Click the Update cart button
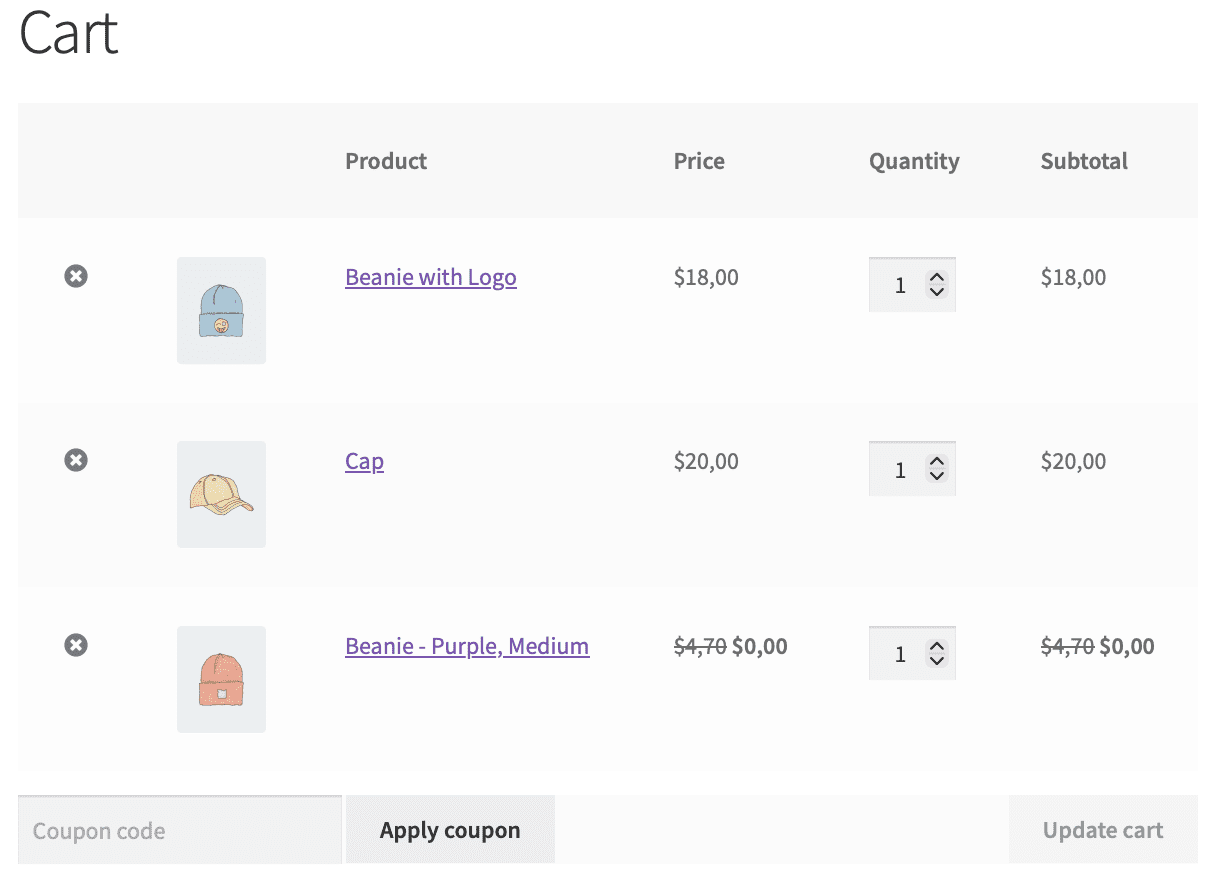 1102,830
